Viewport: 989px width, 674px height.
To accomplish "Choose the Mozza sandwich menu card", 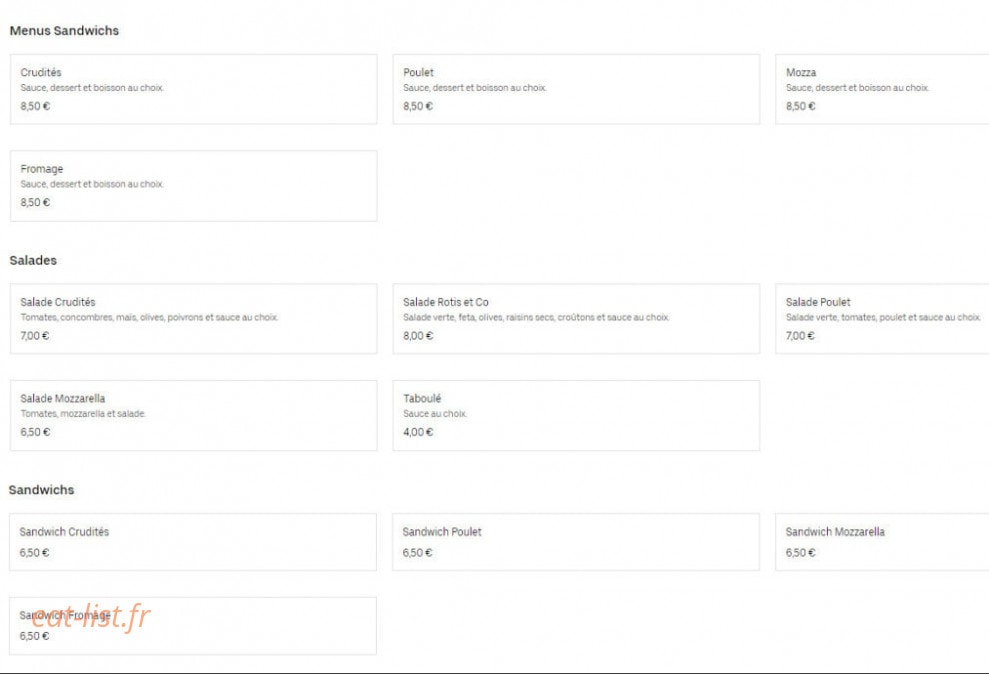I will (882, 89).
